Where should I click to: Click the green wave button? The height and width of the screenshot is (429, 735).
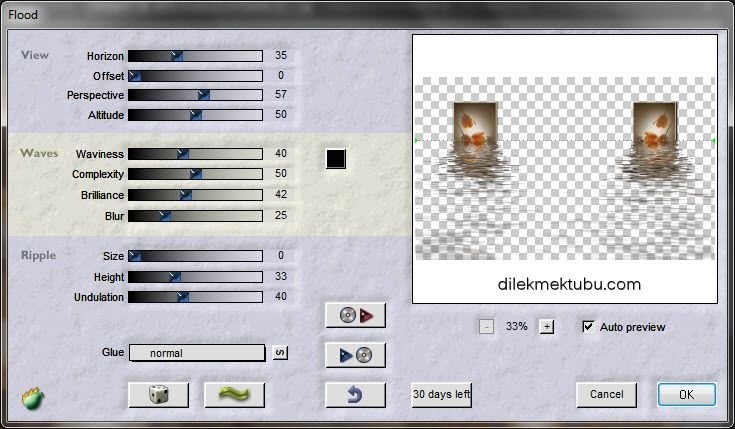click(234, 394)
